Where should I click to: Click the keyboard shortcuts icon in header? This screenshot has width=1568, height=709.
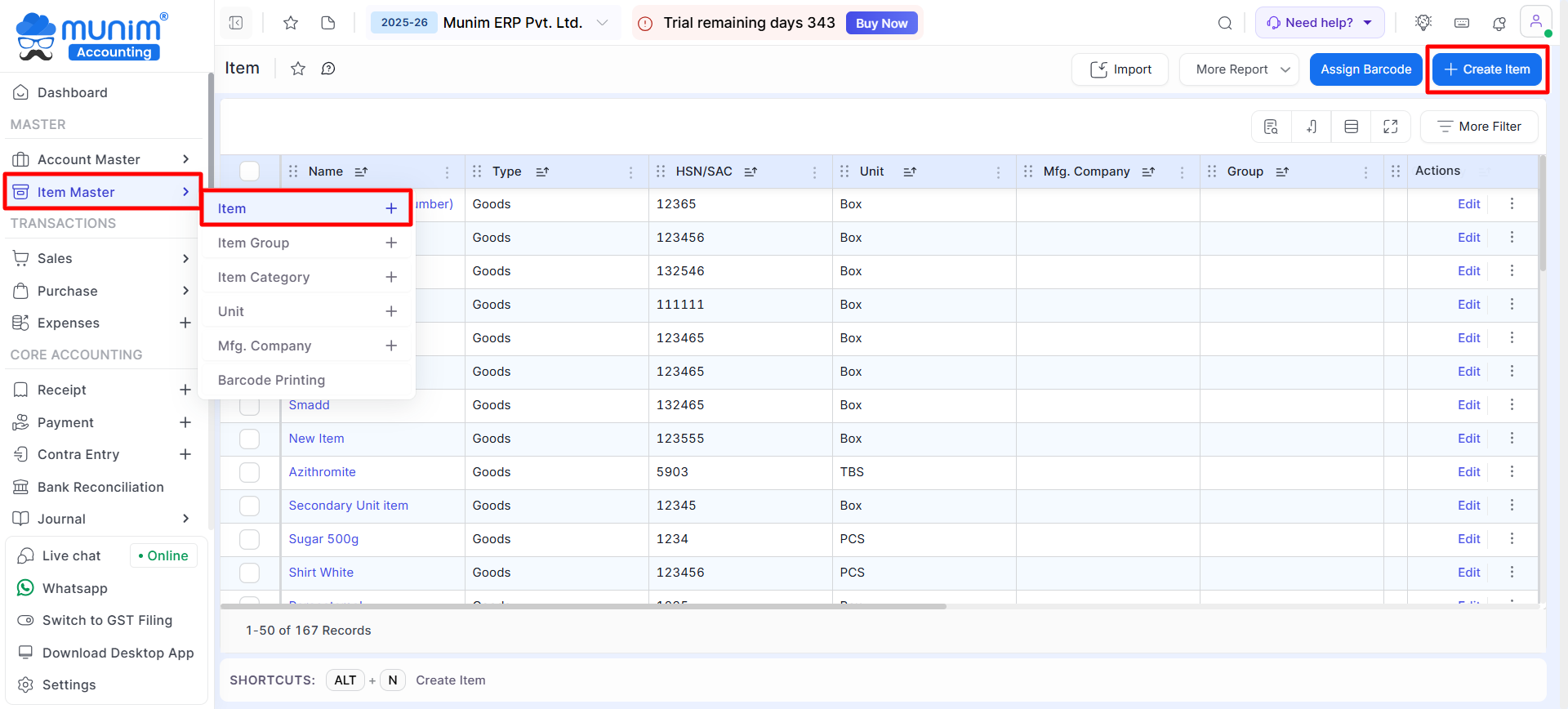tap(1462, 23)
